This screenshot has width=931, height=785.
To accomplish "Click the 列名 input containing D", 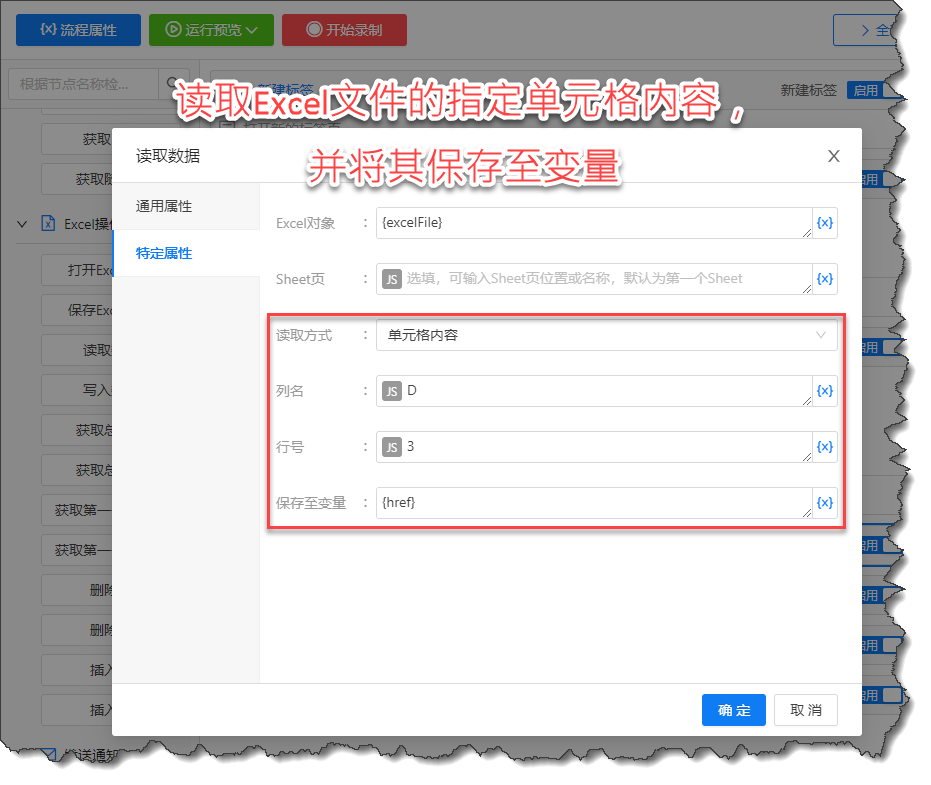I will click(x=594, y=391).
